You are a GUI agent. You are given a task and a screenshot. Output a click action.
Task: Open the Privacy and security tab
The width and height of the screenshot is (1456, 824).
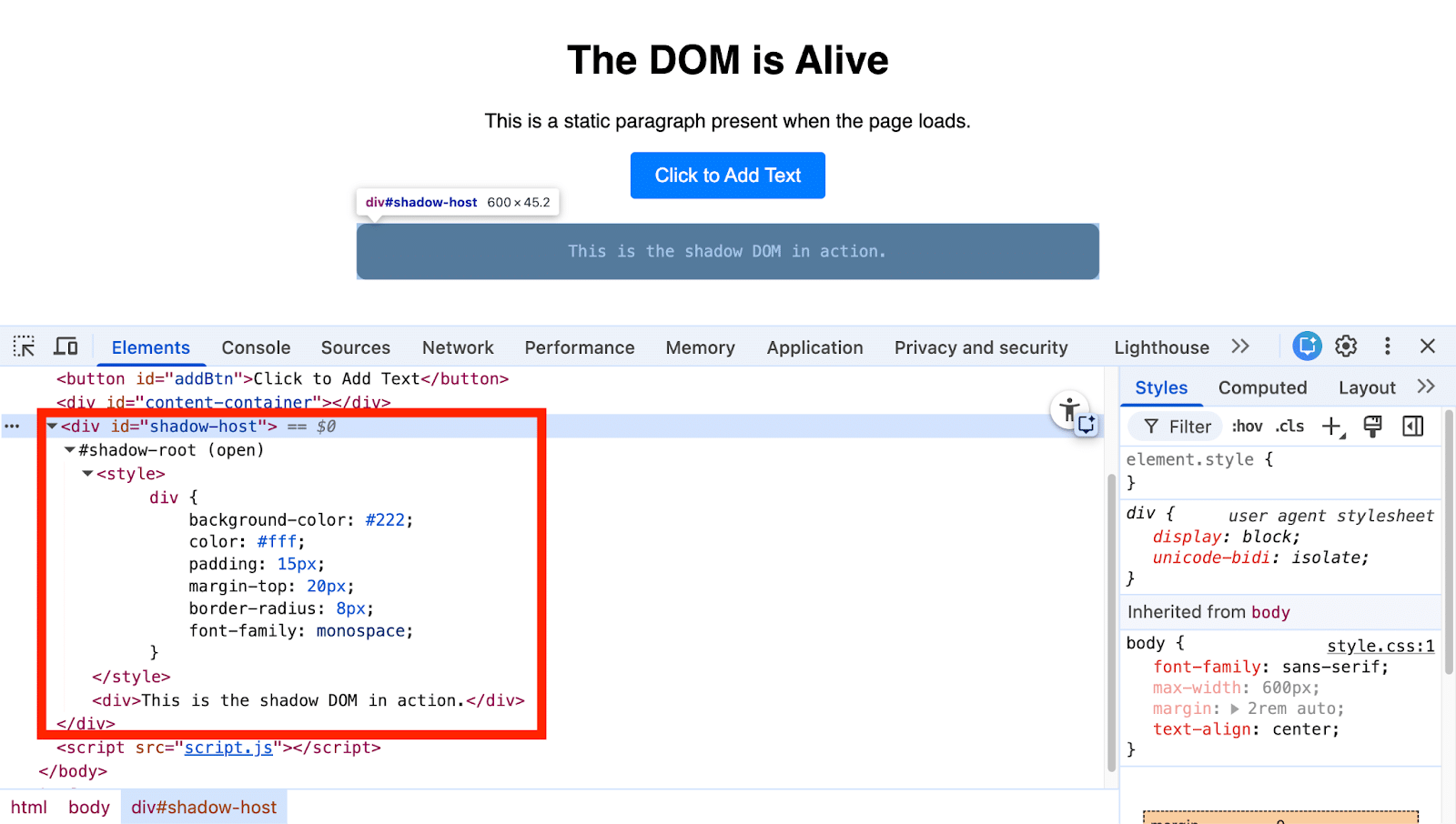pyautogui.click(x=981, y=347)
